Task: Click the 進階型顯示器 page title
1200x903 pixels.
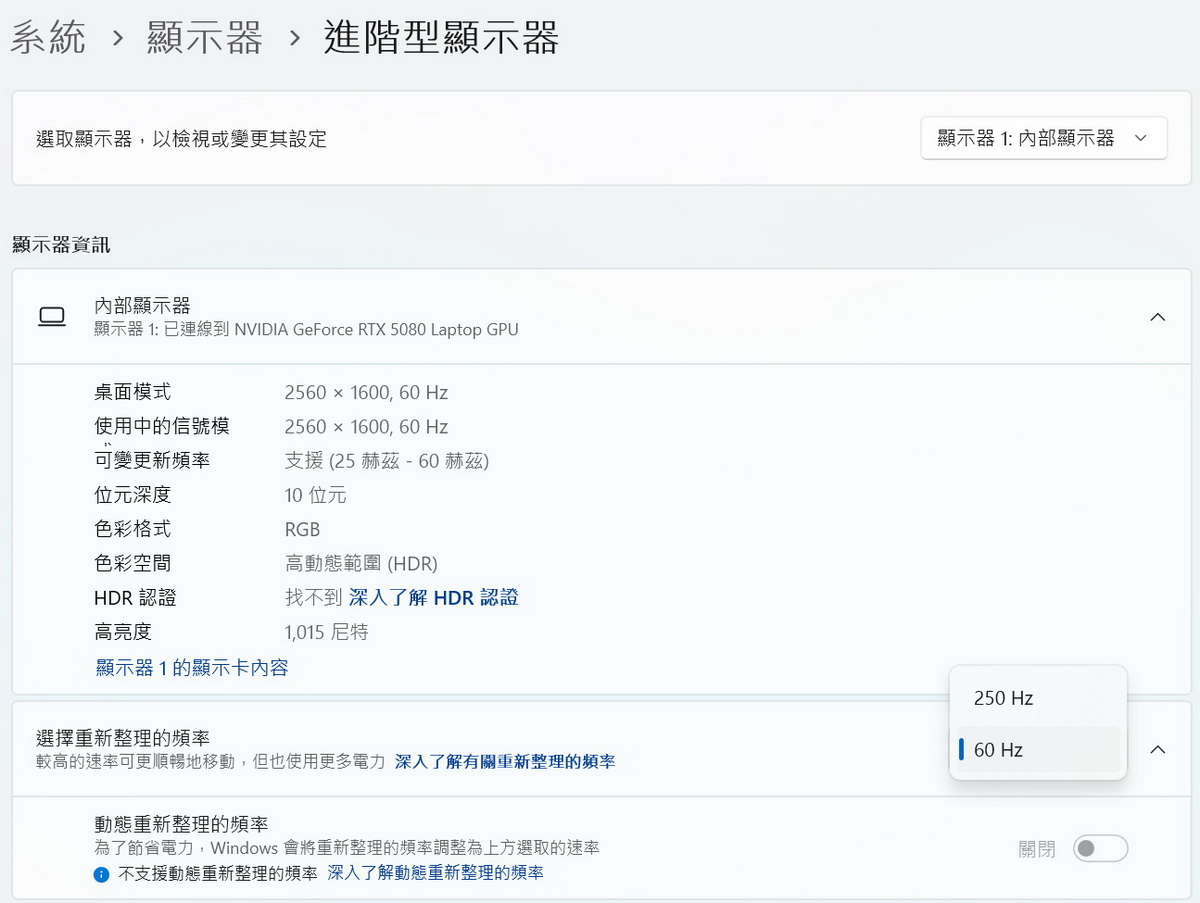Action: pos(441,39)
